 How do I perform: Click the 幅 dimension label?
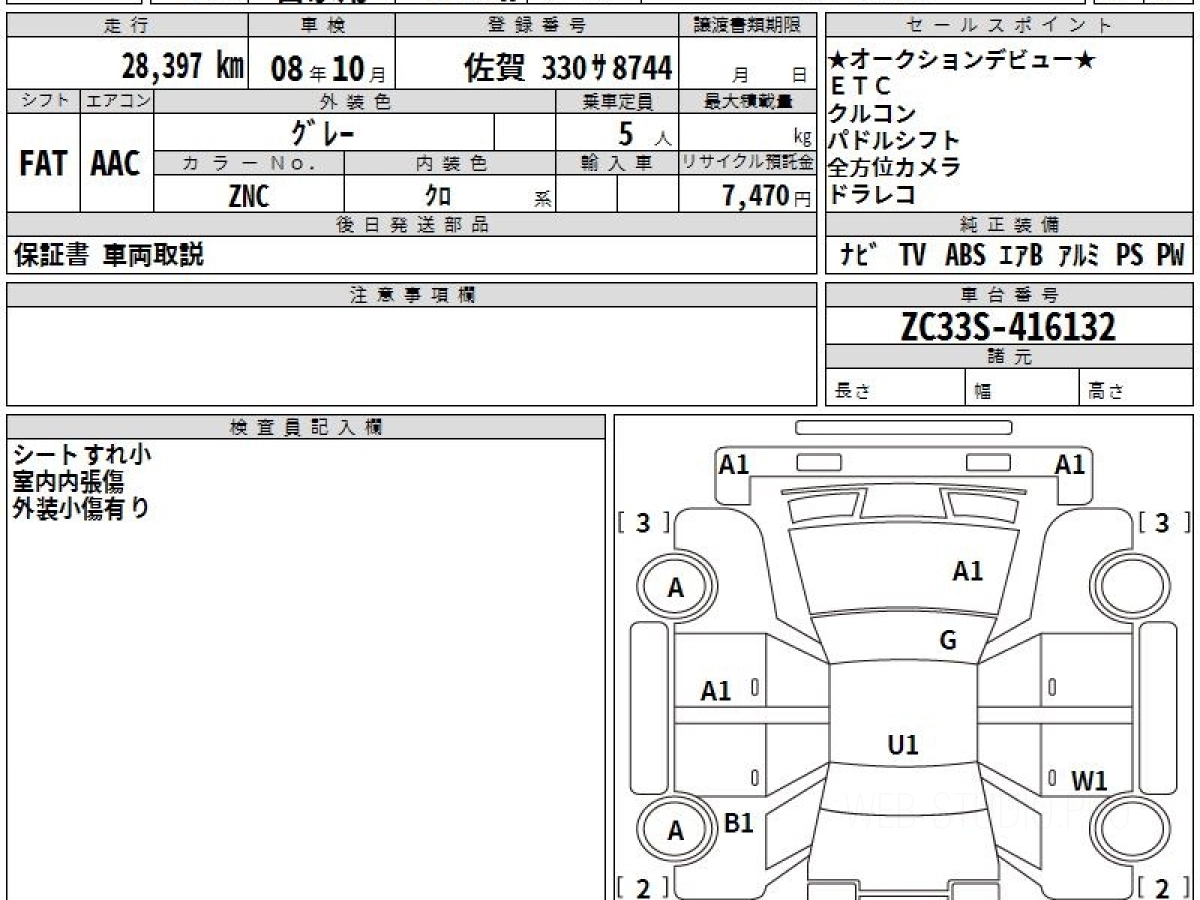click(983, 392)
